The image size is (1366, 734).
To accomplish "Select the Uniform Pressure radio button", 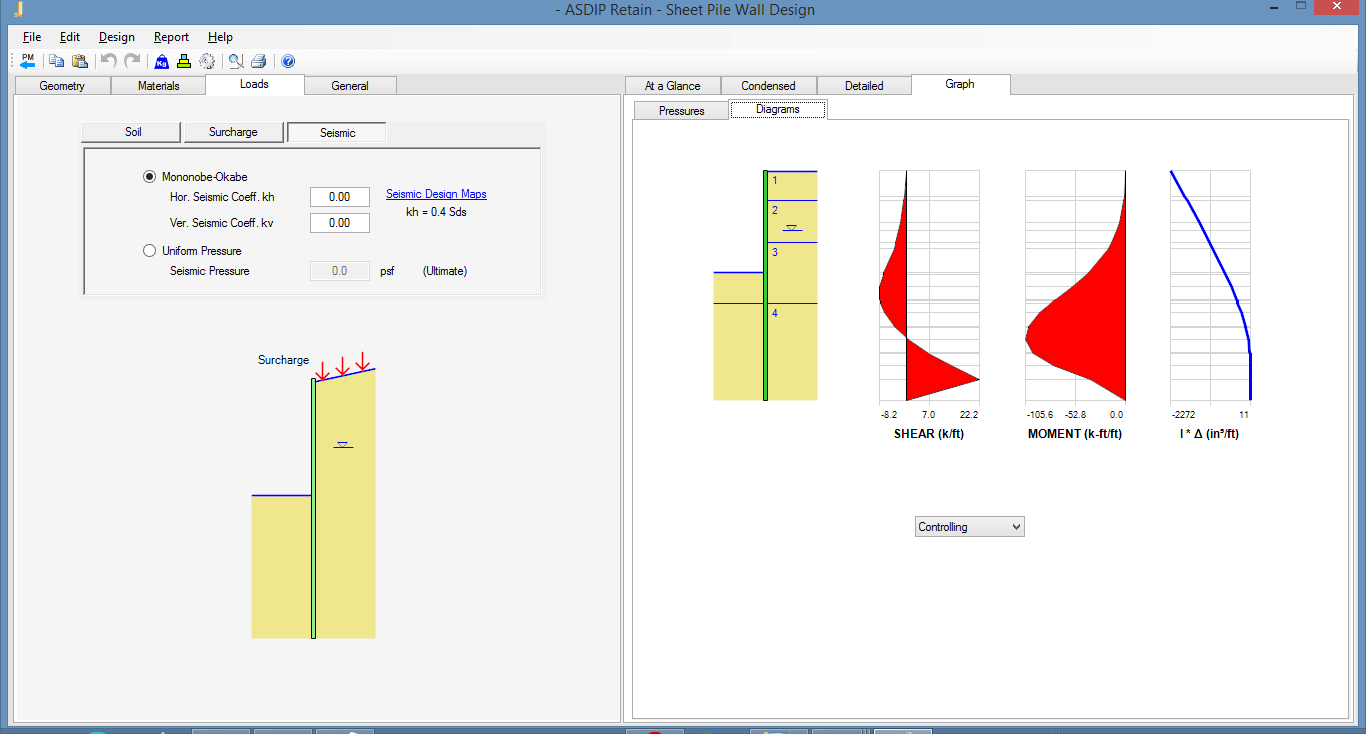I will pyautogui.click(x=150, y=251).
